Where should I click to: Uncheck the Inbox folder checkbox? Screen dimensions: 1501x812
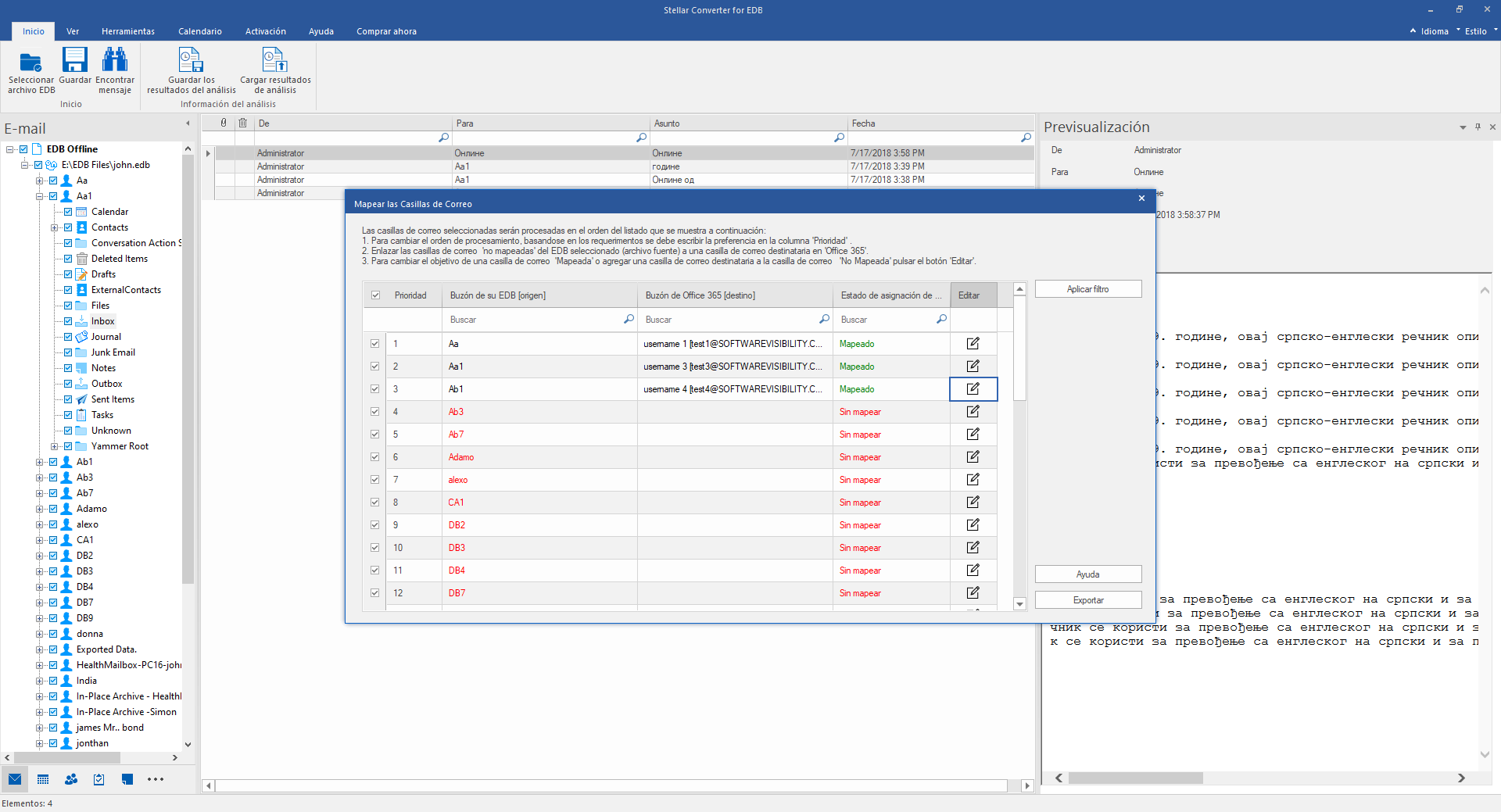point(68,321)
